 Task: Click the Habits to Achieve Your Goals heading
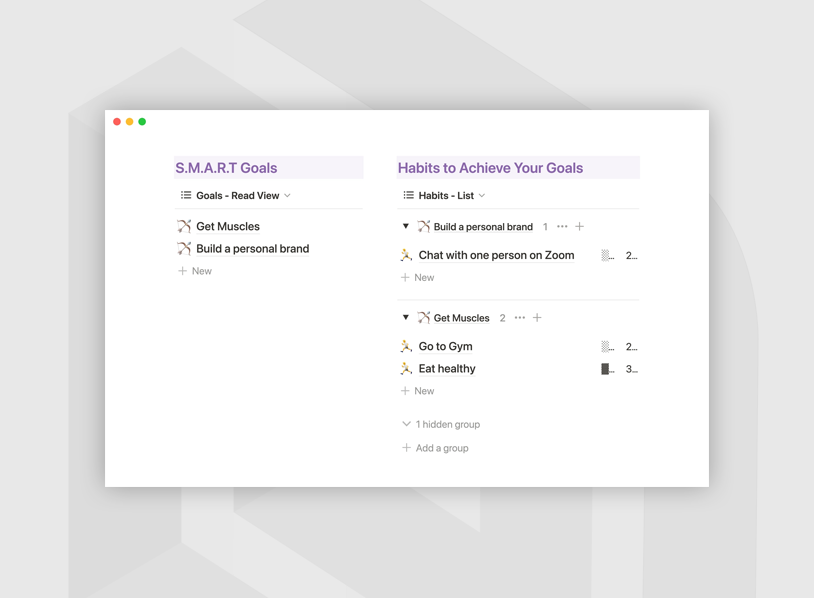tap(490, 168)
